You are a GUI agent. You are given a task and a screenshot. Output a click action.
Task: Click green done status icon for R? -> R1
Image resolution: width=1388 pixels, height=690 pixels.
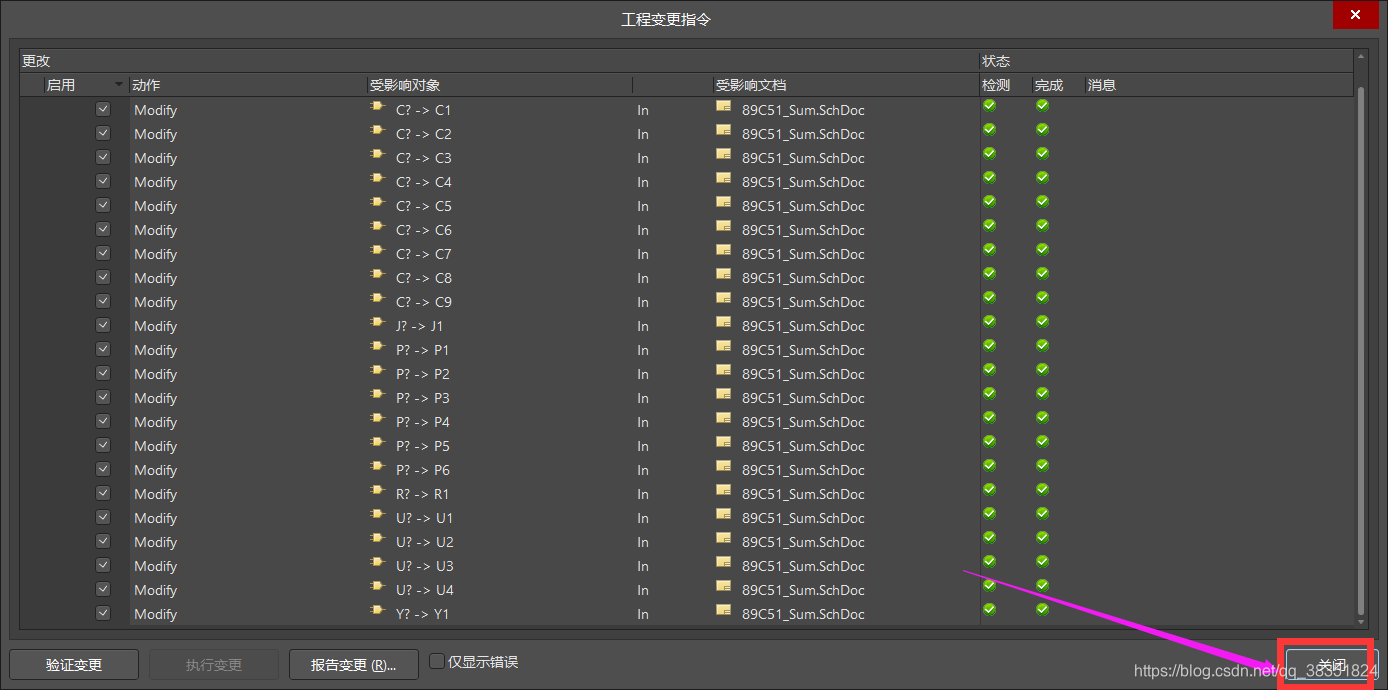click(x=1042, y=489)
